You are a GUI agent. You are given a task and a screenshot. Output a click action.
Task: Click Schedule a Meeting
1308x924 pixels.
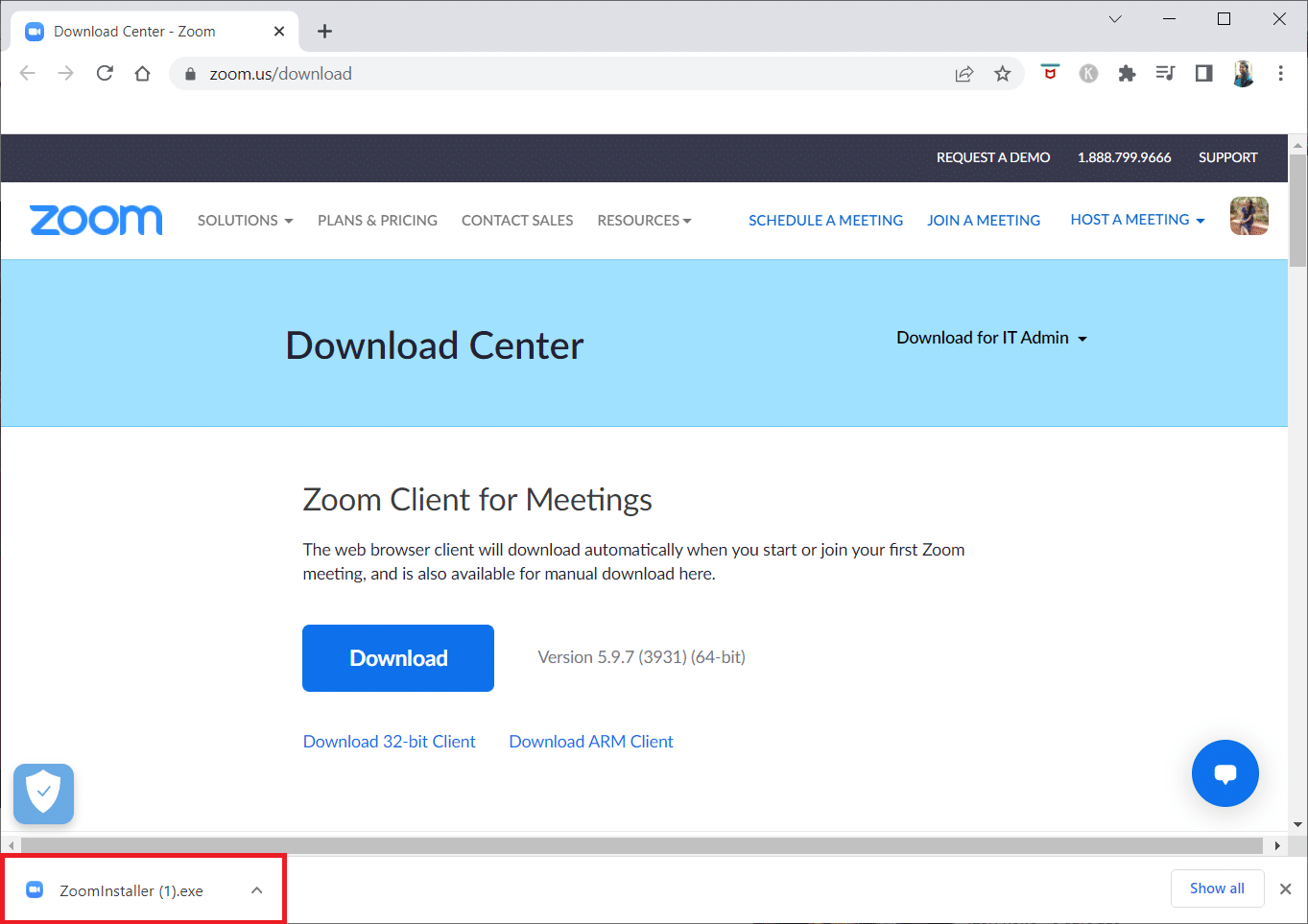pos(825,221)
